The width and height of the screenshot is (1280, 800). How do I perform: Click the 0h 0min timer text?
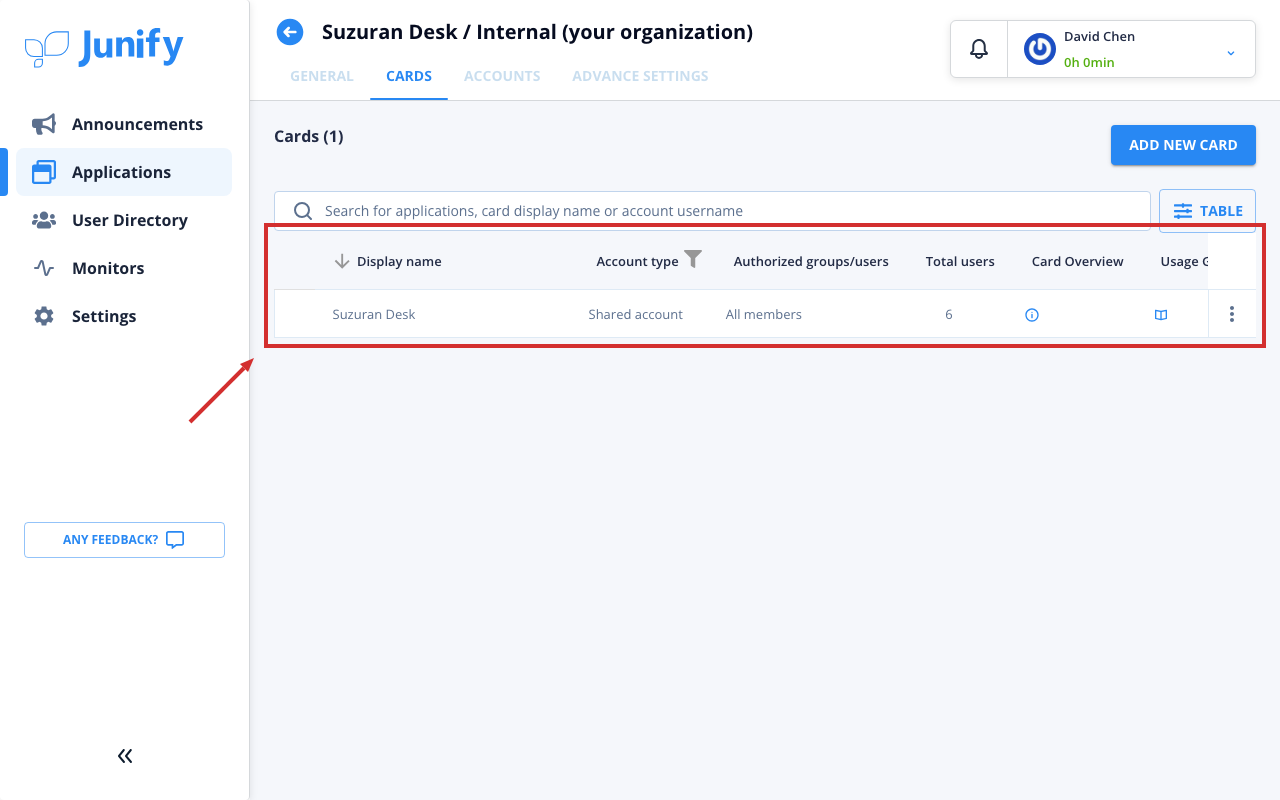[1089, 62]
